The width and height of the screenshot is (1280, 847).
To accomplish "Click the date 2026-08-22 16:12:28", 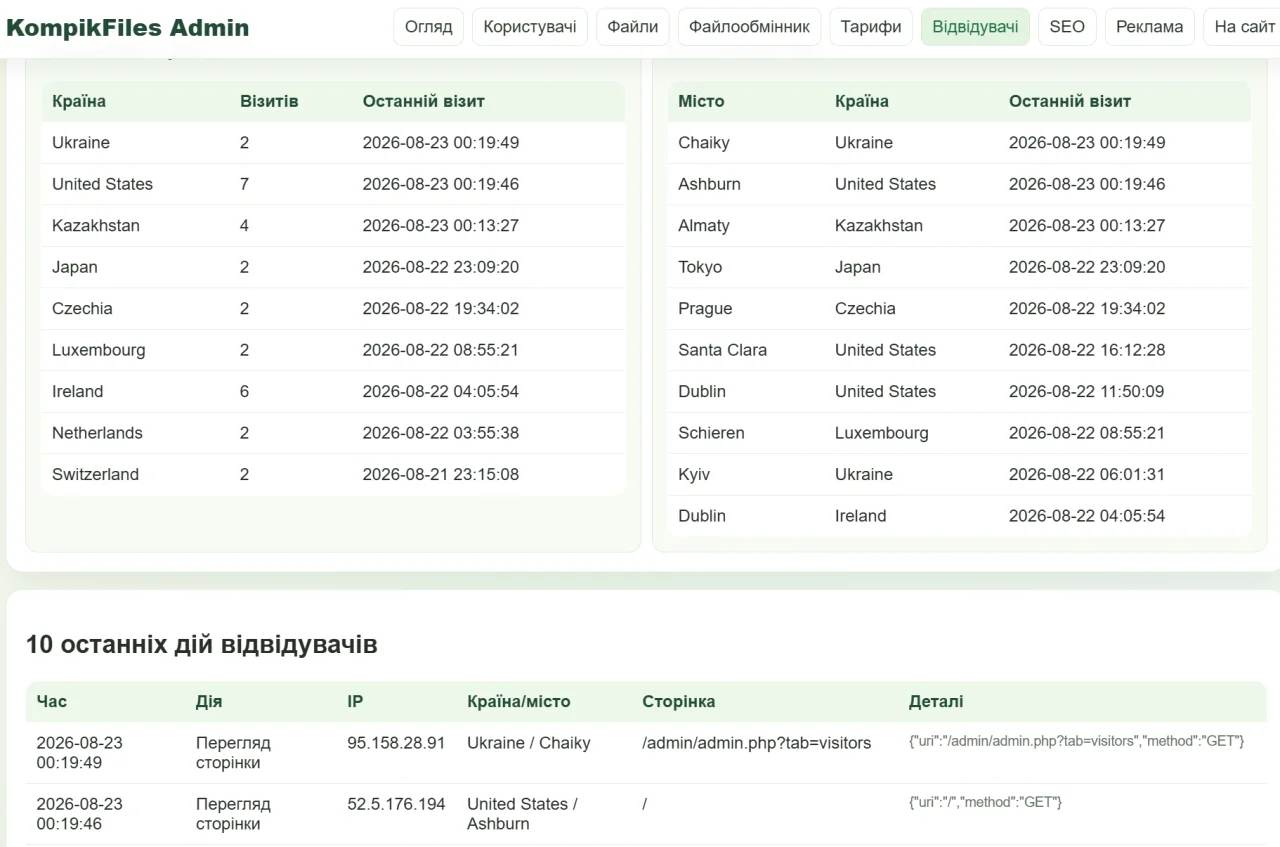I will coord(1087,350).
